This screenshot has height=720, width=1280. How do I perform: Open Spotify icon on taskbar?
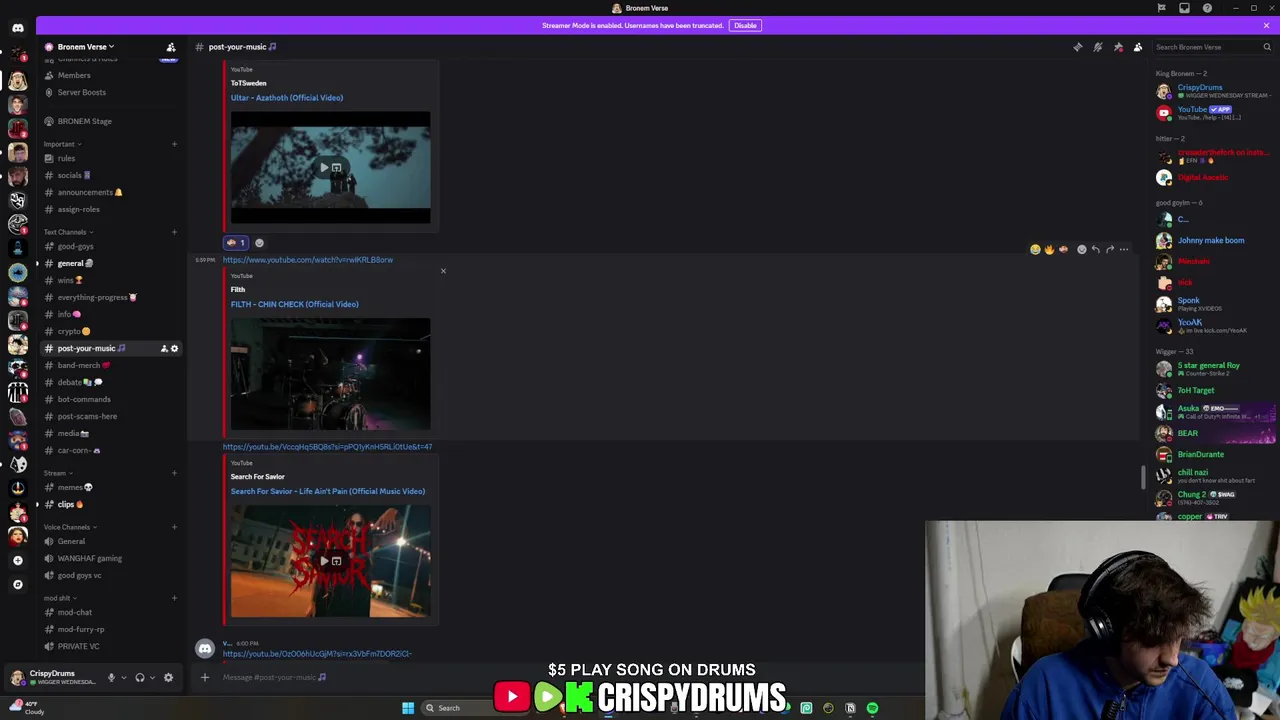click(872, 708)
